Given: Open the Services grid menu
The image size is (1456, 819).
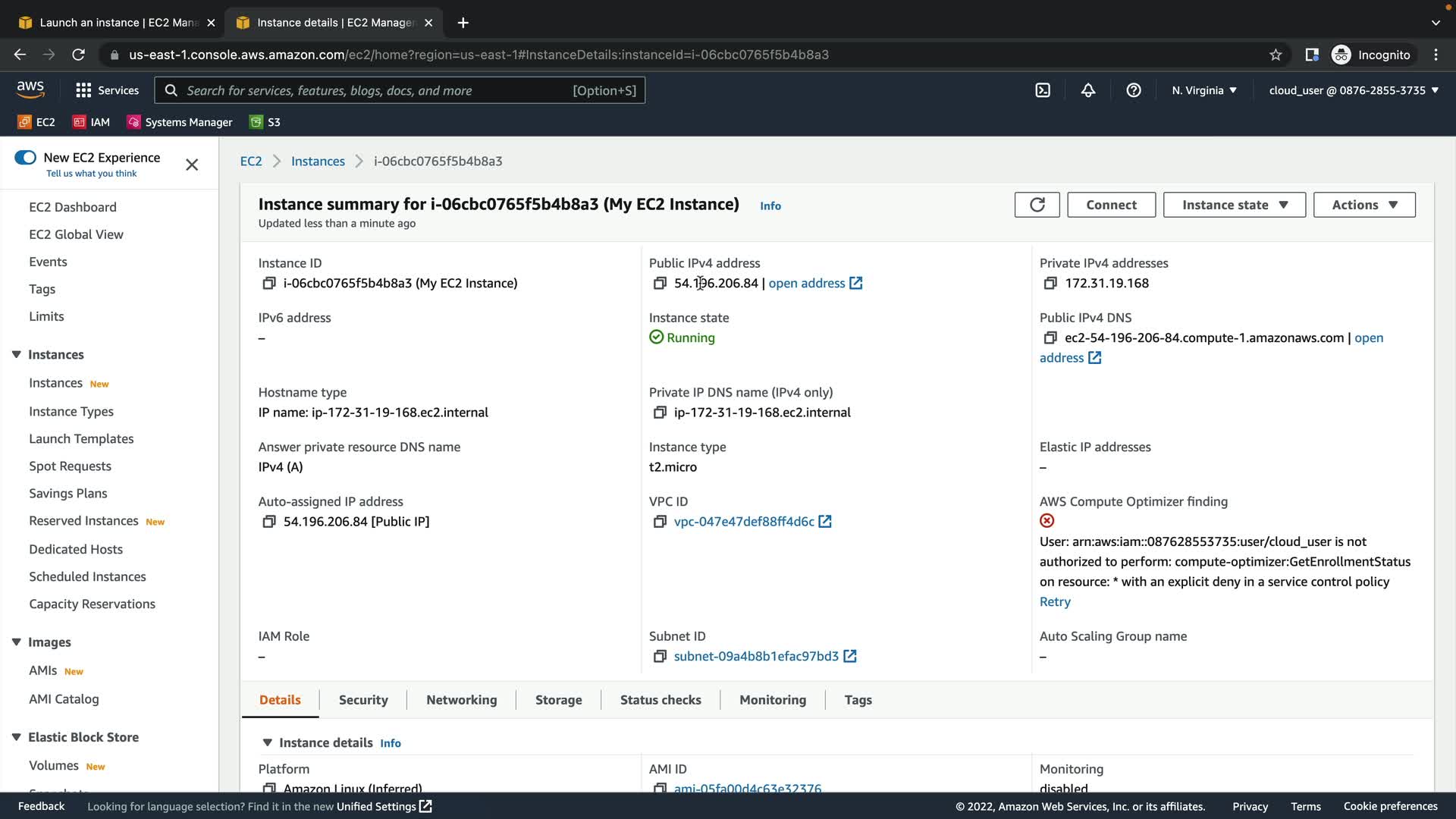Looking at the screenshot, I should click(x=108, y=90).
